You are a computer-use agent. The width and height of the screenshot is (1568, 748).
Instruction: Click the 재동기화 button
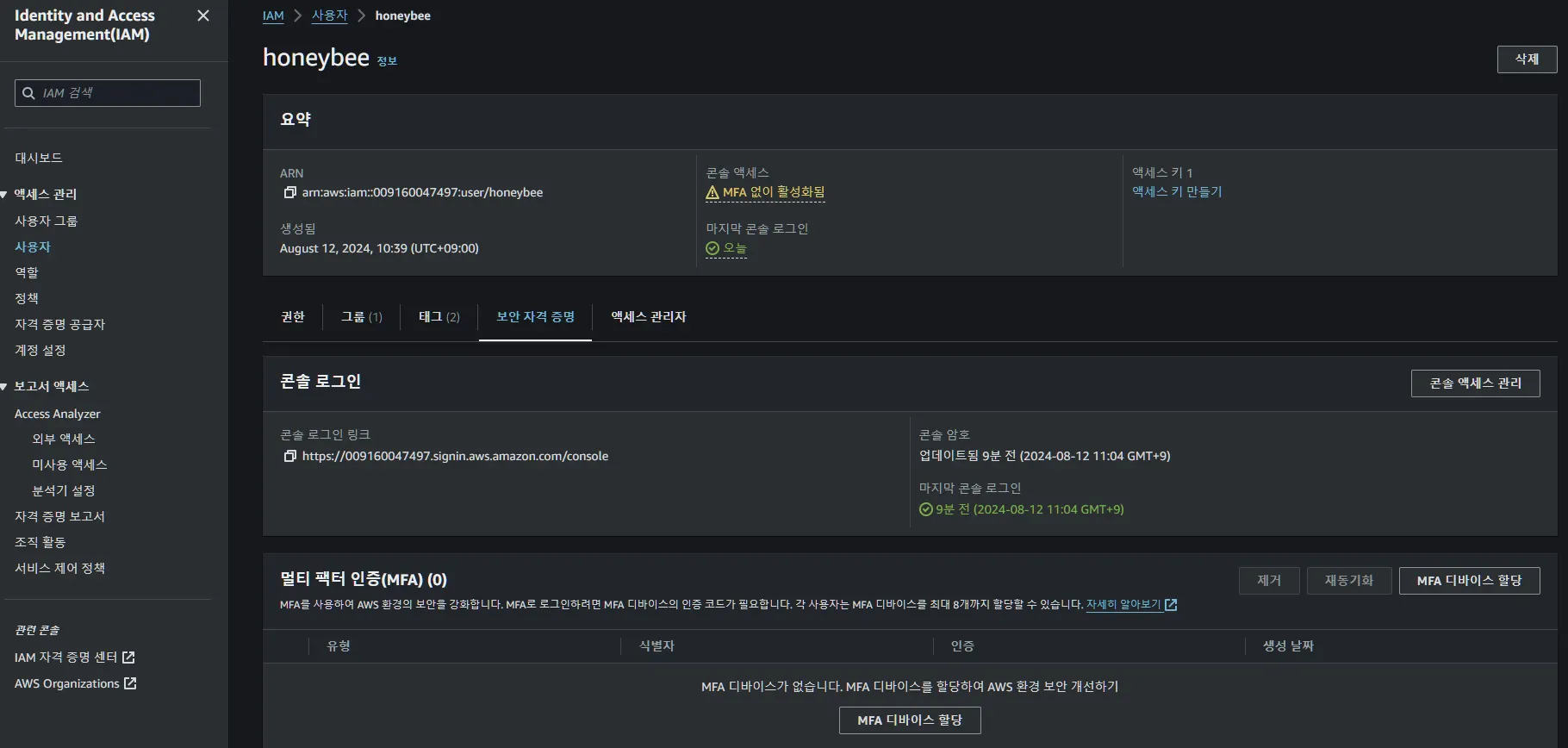point(1349,581)
